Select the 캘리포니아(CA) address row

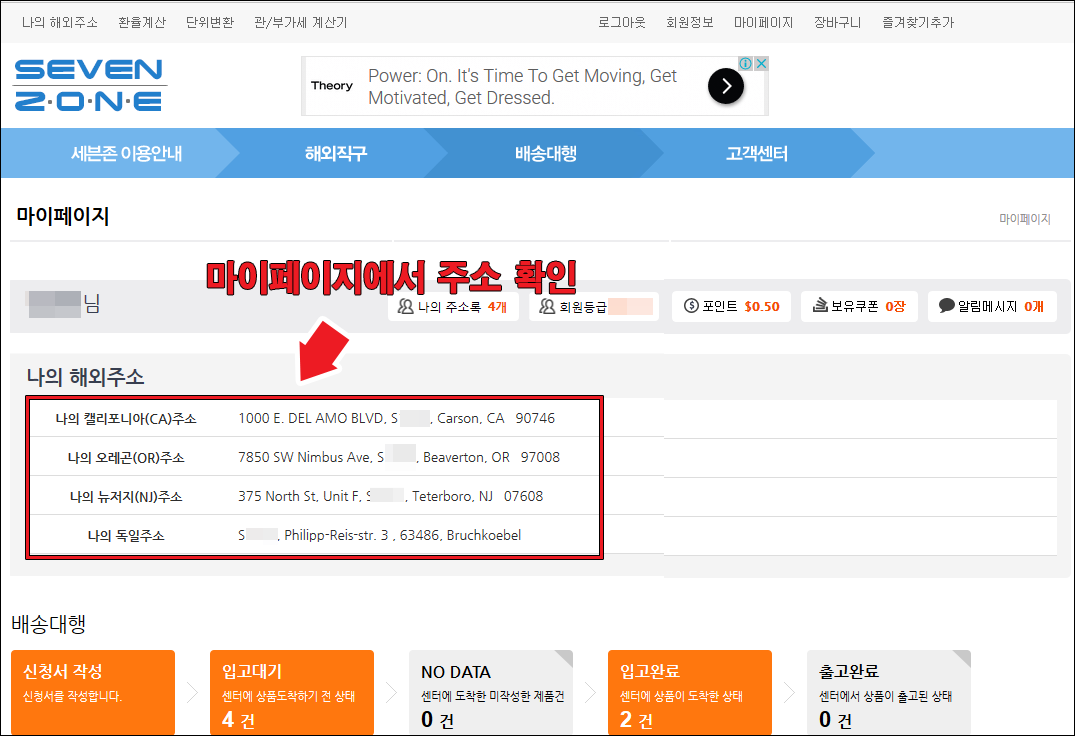pos(314,419)
